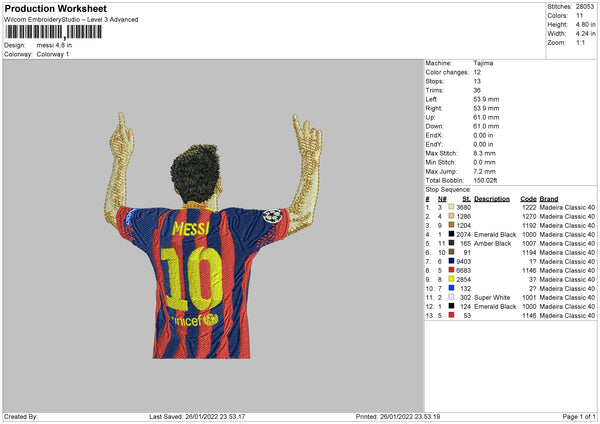Click the Color changes value 12
The width and height of the screenshot is (600, 424).
point(477,72)
